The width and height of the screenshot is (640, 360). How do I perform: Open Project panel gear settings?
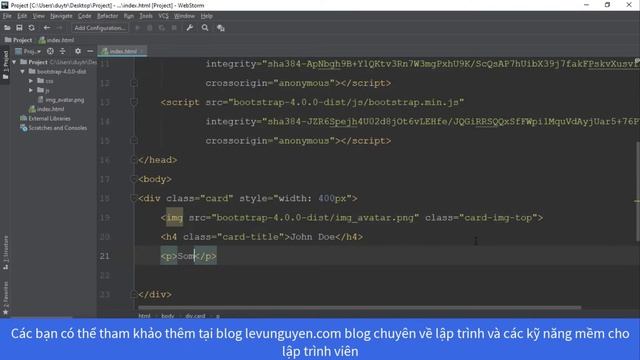click(x=78, y=51)
